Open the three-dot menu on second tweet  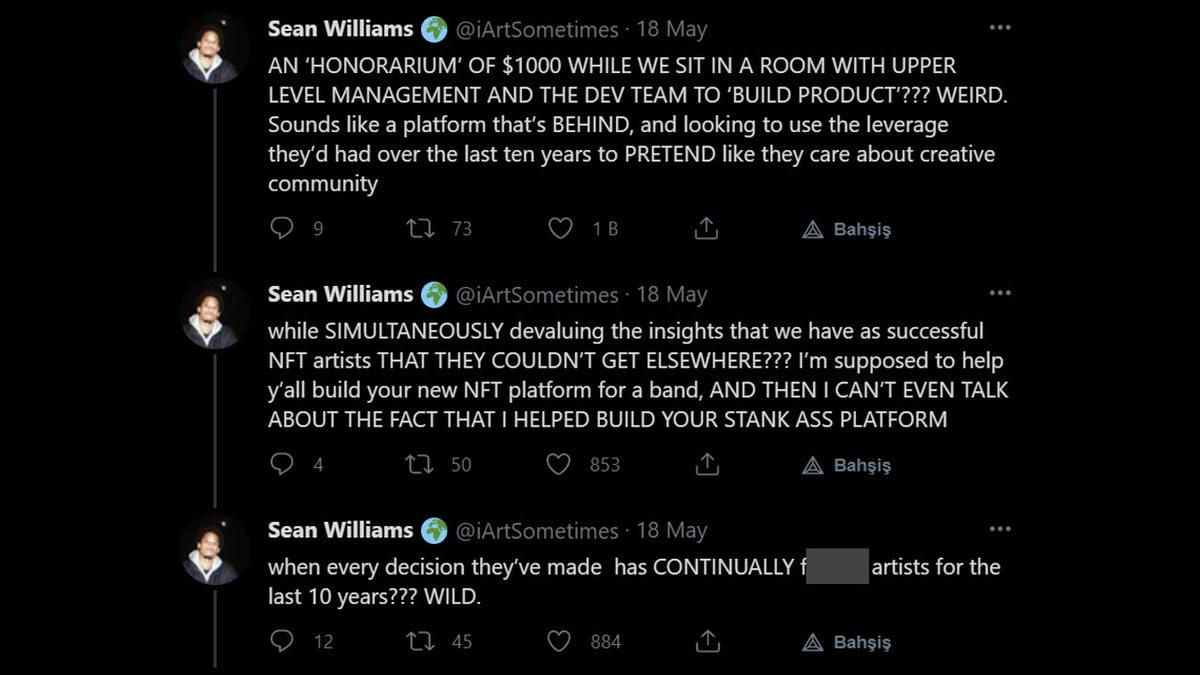point(999,293)
